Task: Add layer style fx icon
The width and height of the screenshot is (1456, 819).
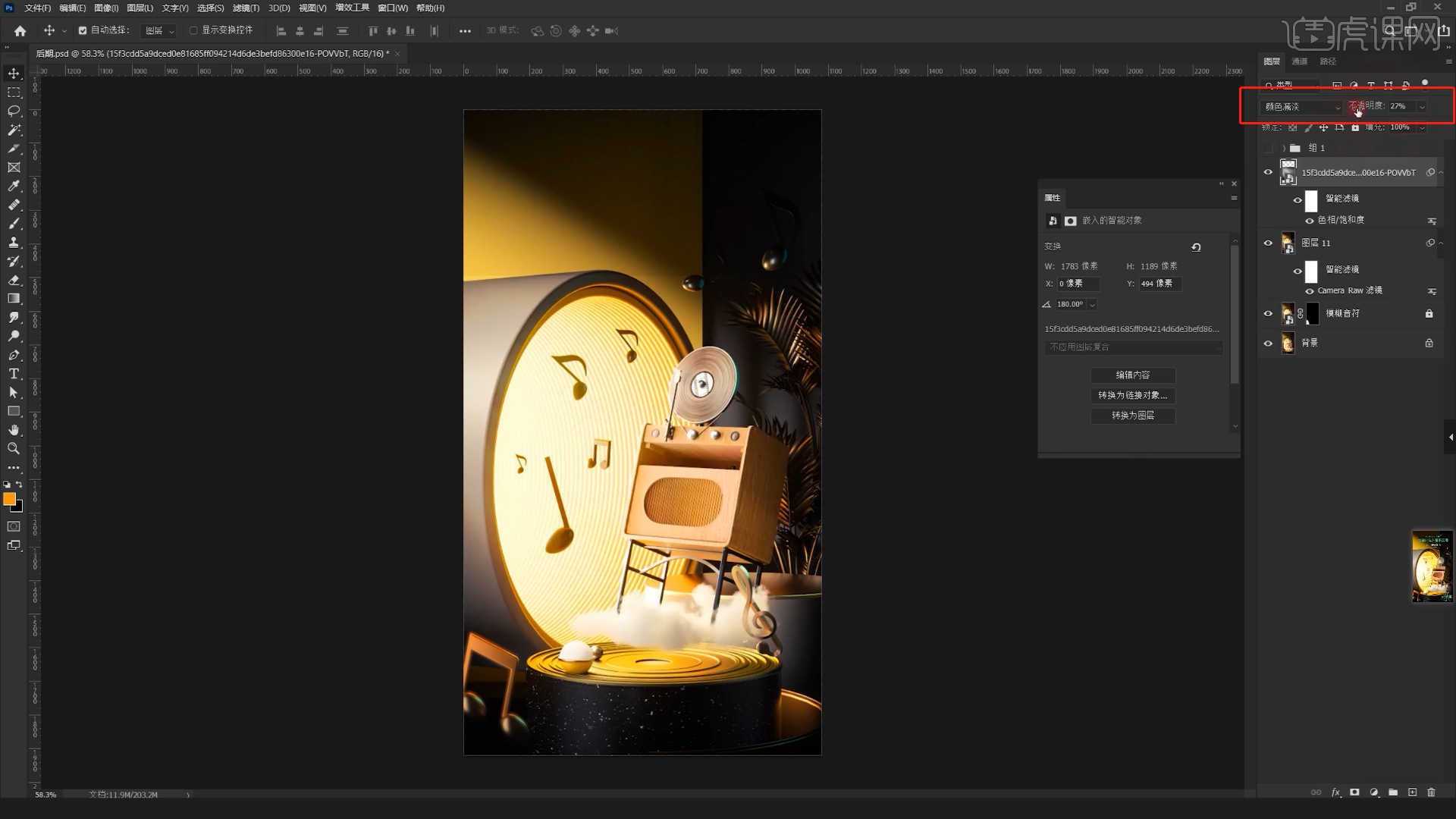Action: point(1335,792)
